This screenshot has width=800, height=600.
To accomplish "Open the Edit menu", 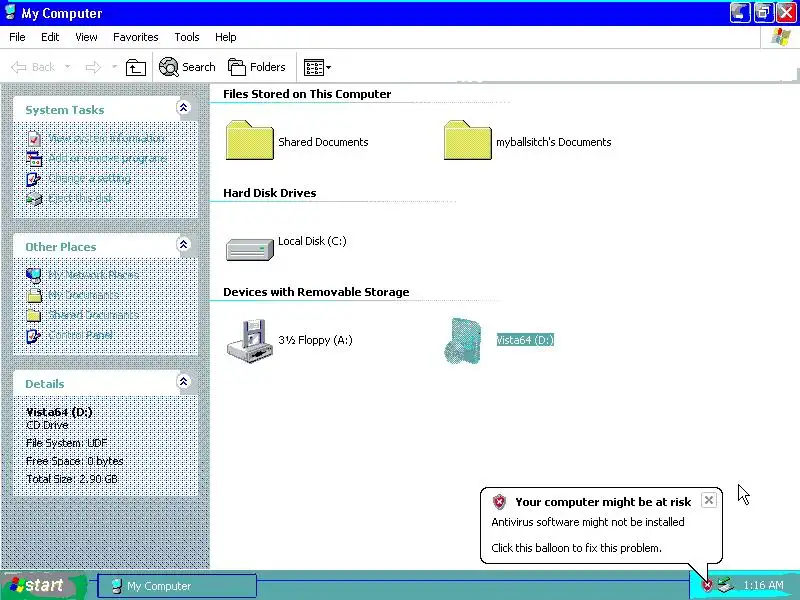I will [50, 37].
